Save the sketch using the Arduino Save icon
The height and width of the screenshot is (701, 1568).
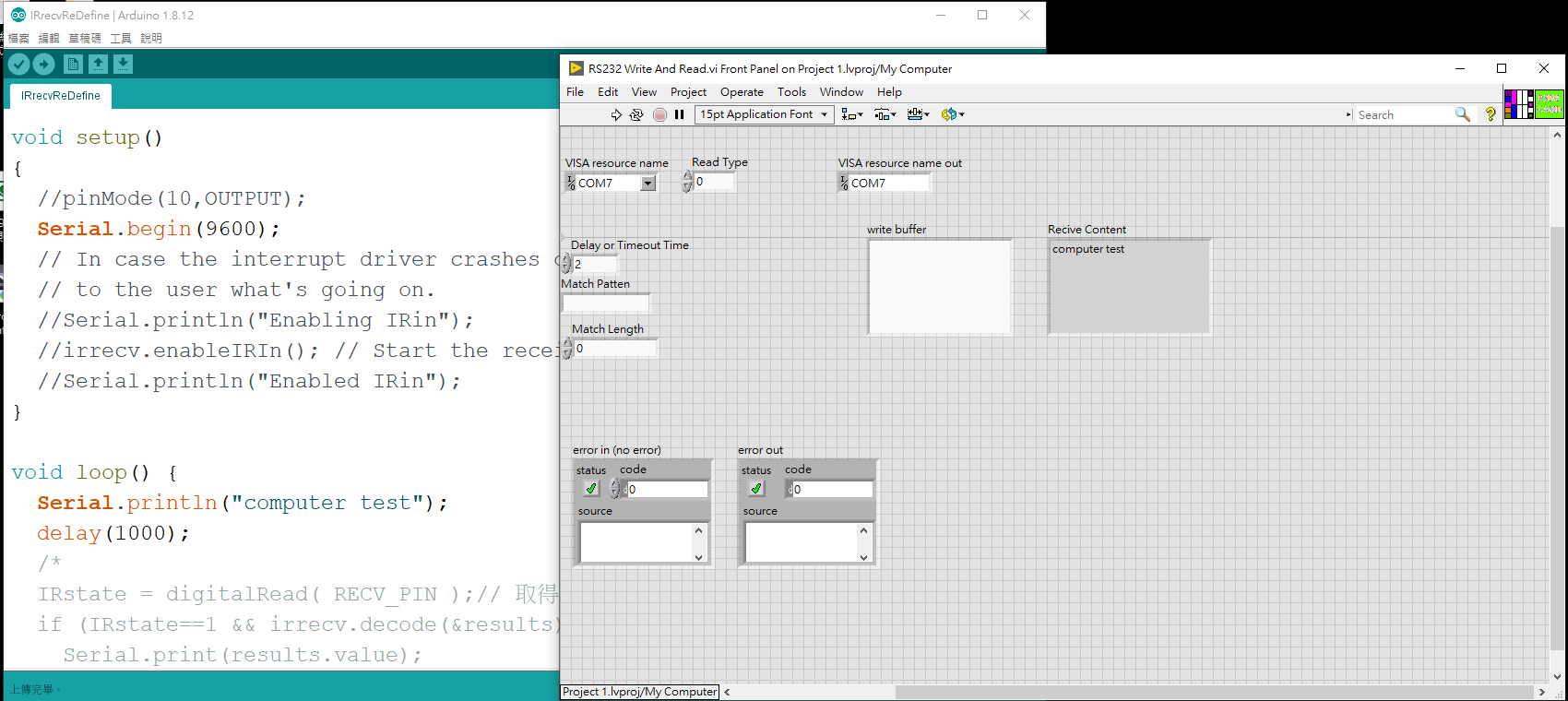point(123,64)
